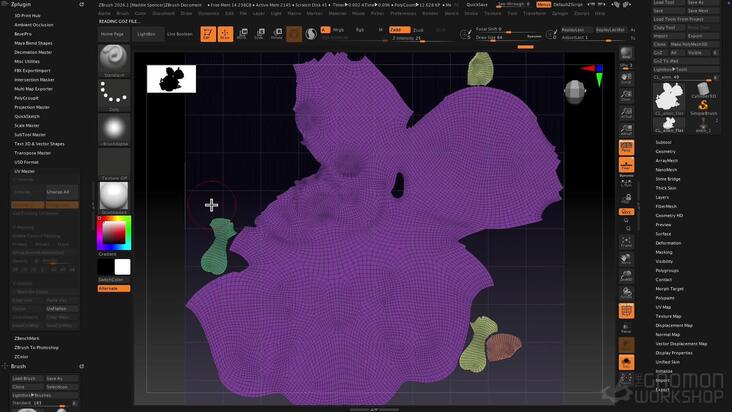
Task: Expand the Displacement Map section
Action: (674, 326)
